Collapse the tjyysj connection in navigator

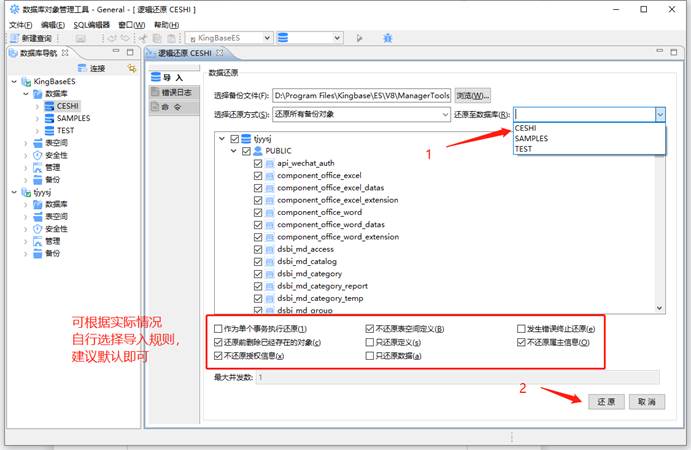14,192
